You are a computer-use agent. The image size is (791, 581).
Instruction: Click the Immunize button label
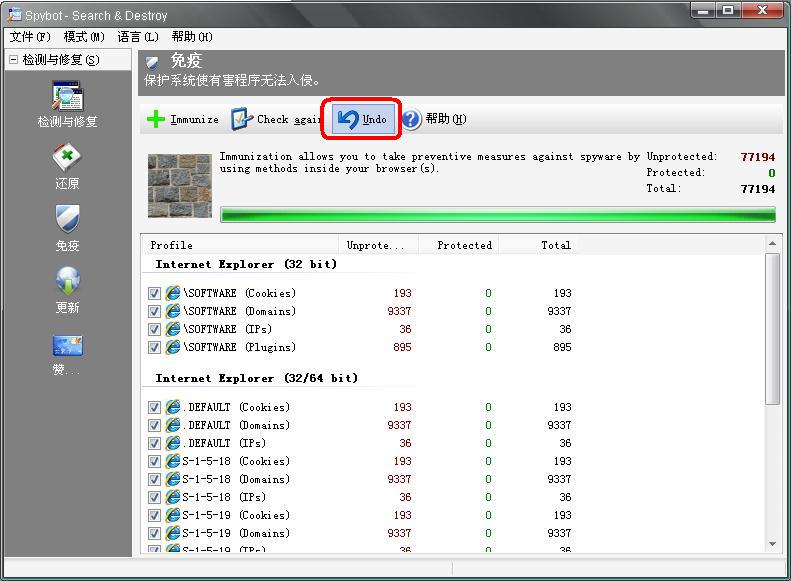(x=195, y=120)
